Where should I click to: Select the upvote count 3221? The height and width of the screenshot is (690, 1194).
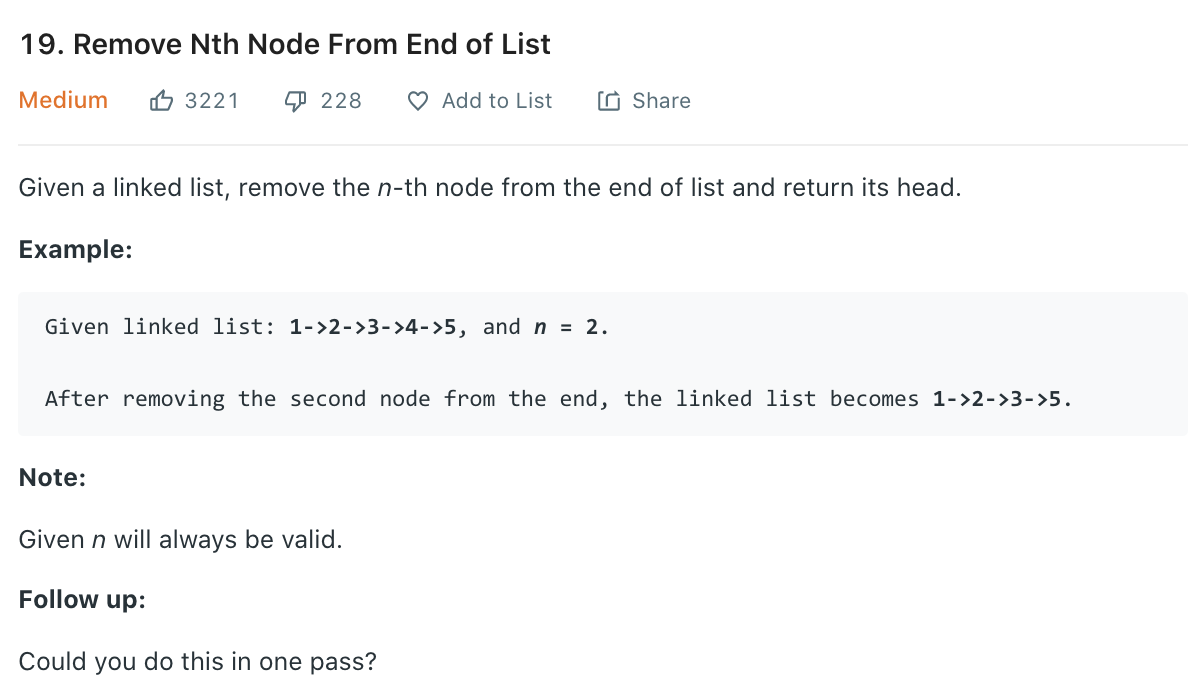coord(212,100)
